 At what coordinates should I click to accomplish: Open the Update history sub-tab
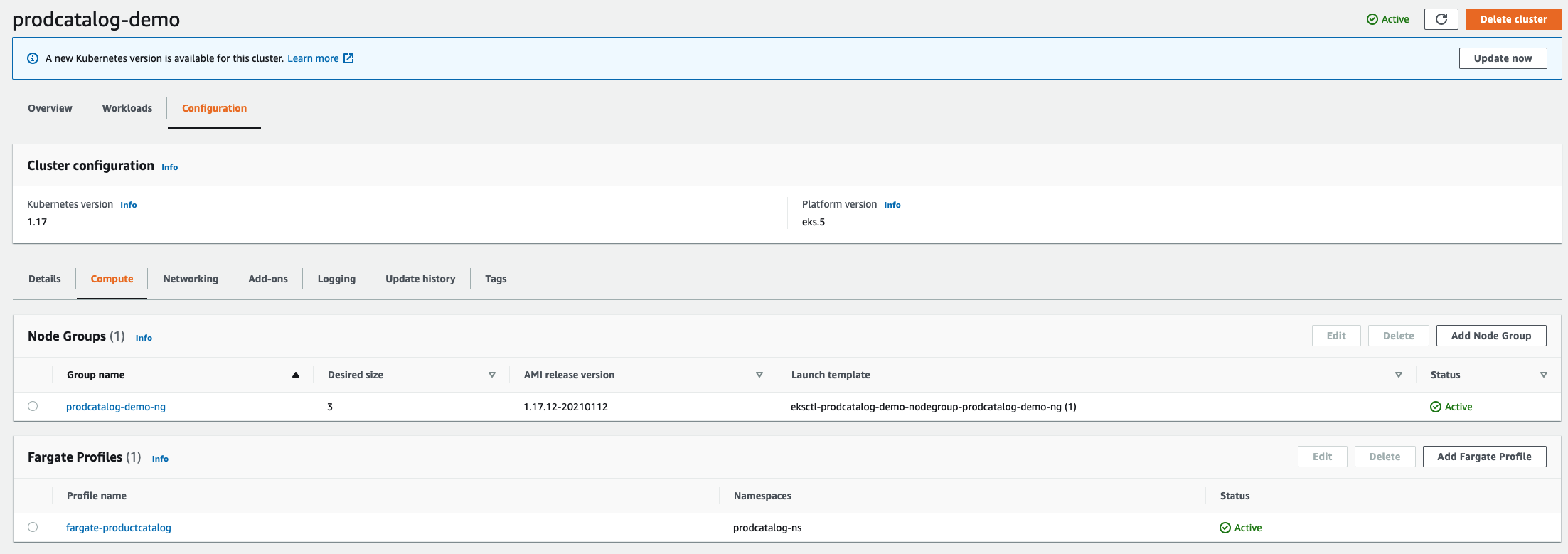click(x=420, y=279)
